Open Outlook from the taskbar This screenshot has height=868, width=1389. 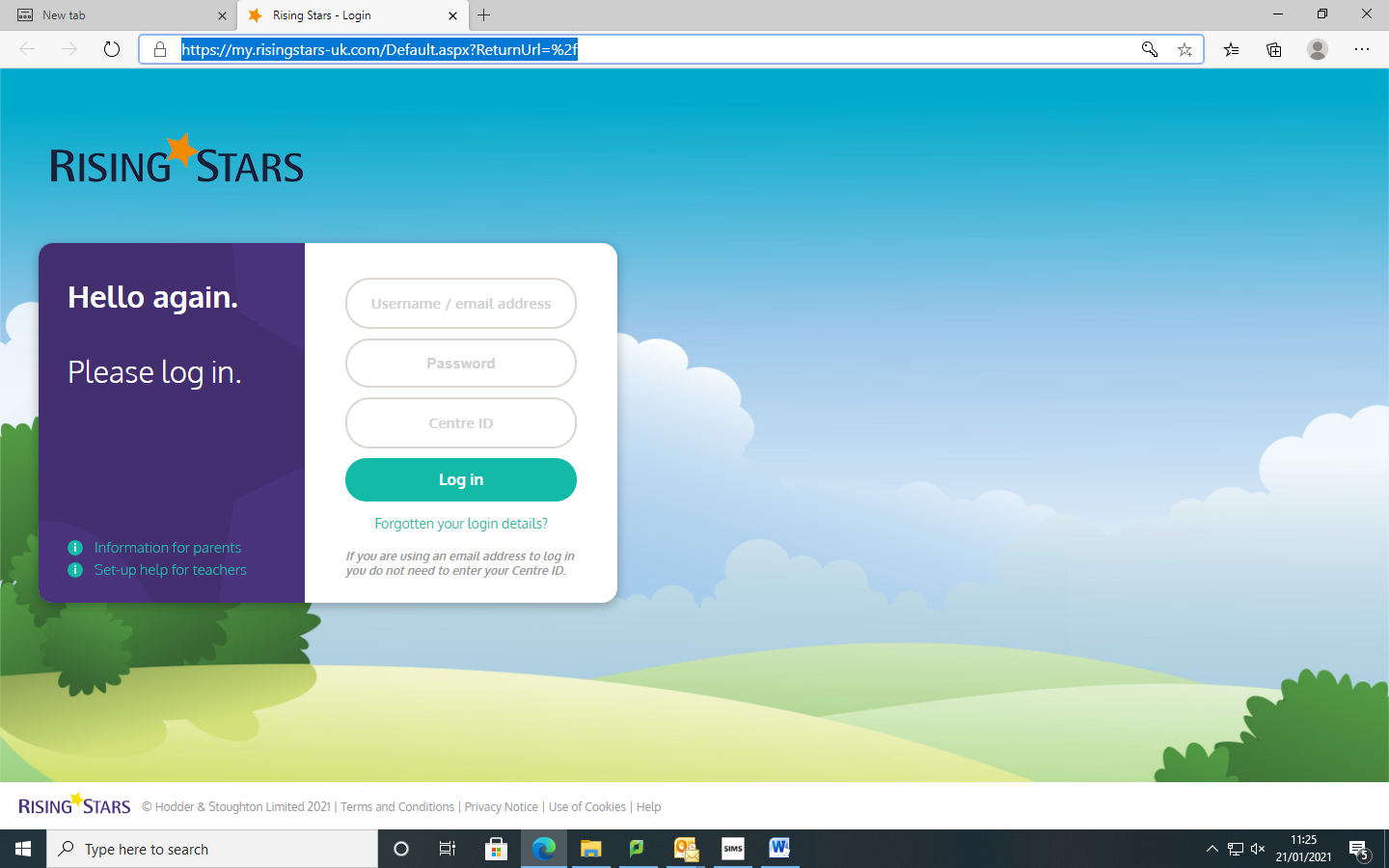tap(686, 849)
